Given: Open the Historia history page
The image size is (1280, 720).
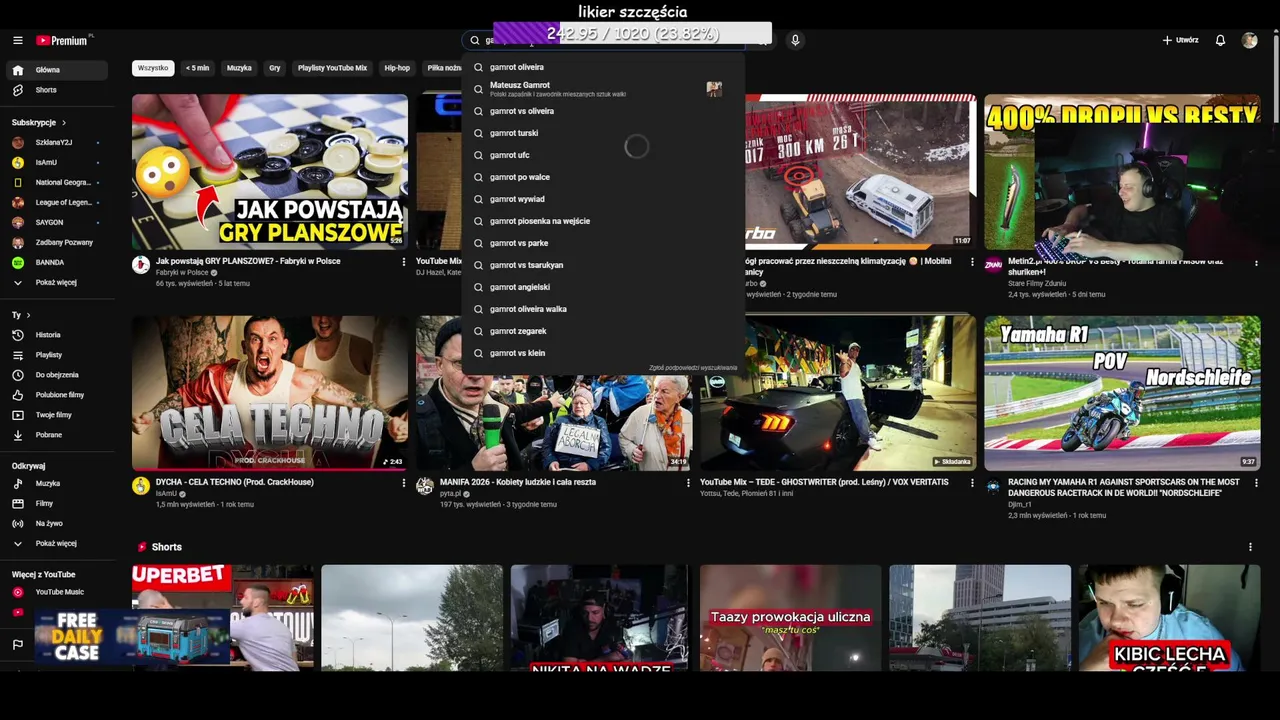Looking at the screenshot, I should coord(56,335).
